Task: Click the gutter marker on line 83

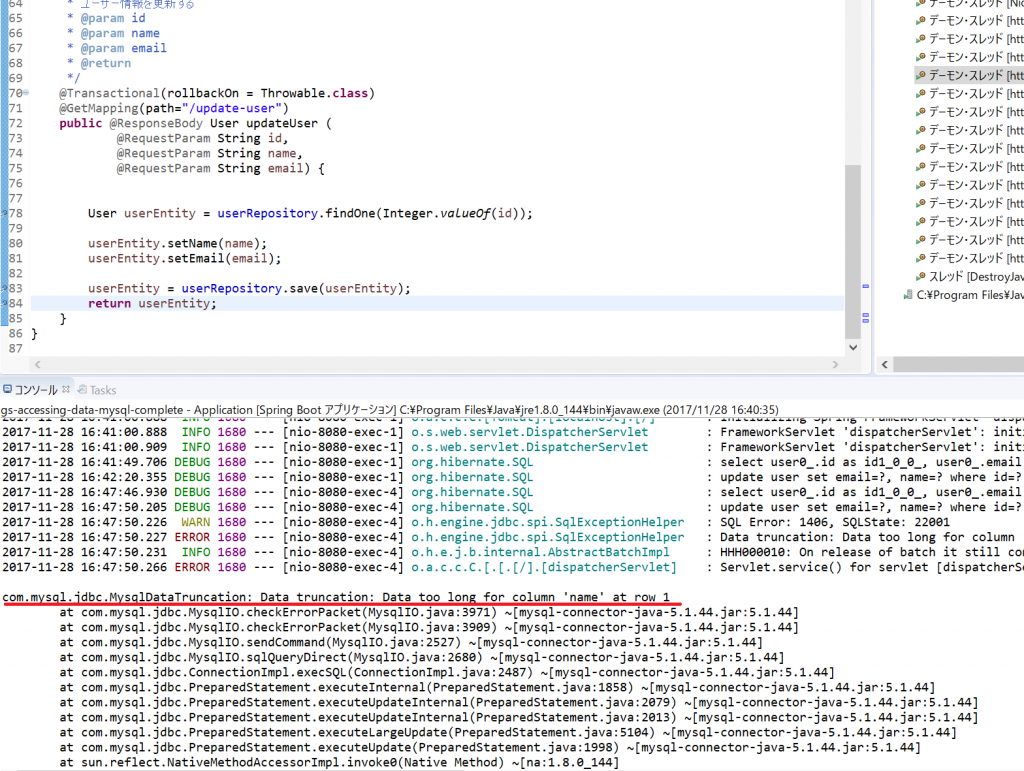Action: pyautogui.click(x=4, y=289)
